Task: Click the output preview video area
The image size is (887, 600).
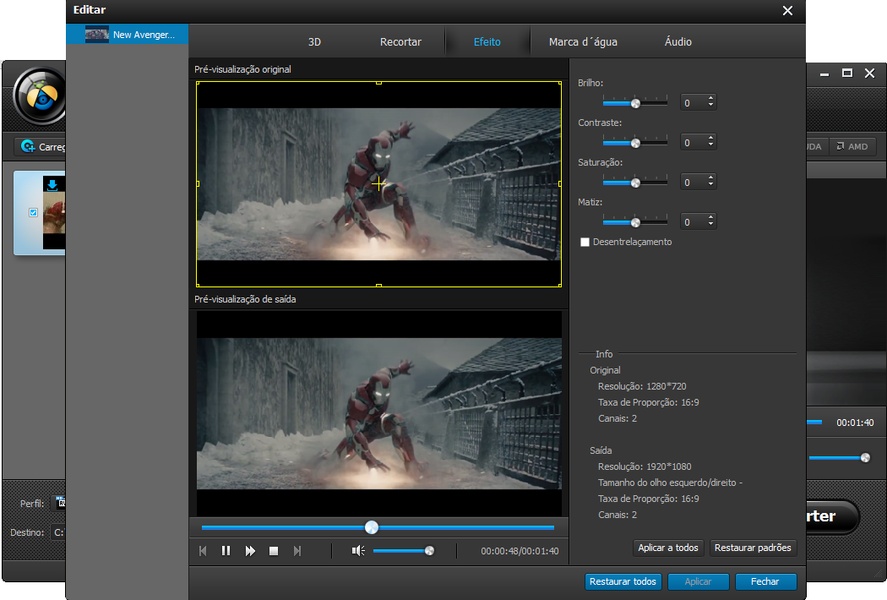Action: coord(379,413)
